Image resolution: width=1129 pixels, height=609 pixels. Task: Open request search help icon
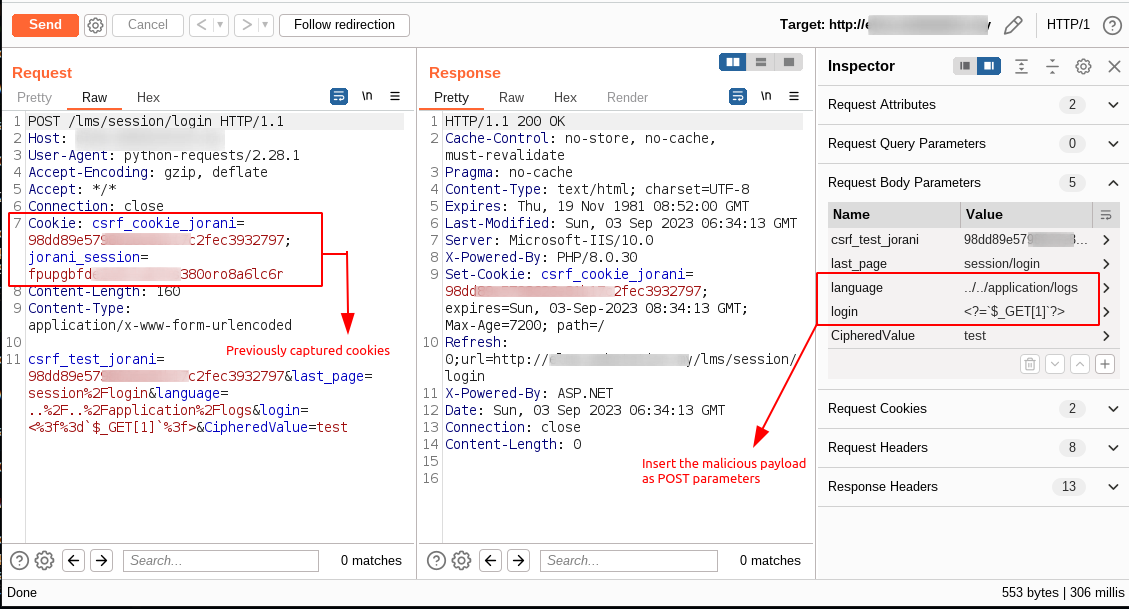click(19, 560)
